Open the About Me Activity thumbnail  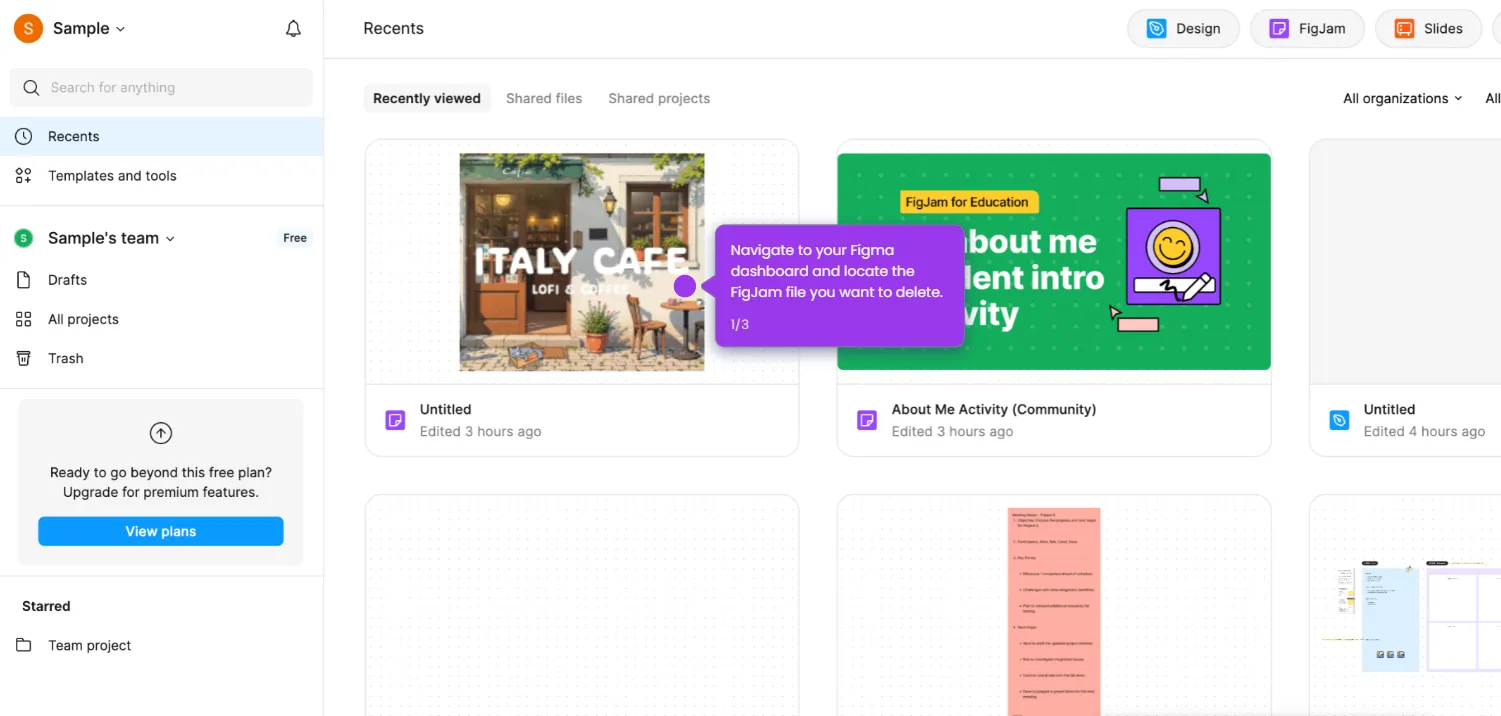pyautogui.click(x=1054, y=262)
